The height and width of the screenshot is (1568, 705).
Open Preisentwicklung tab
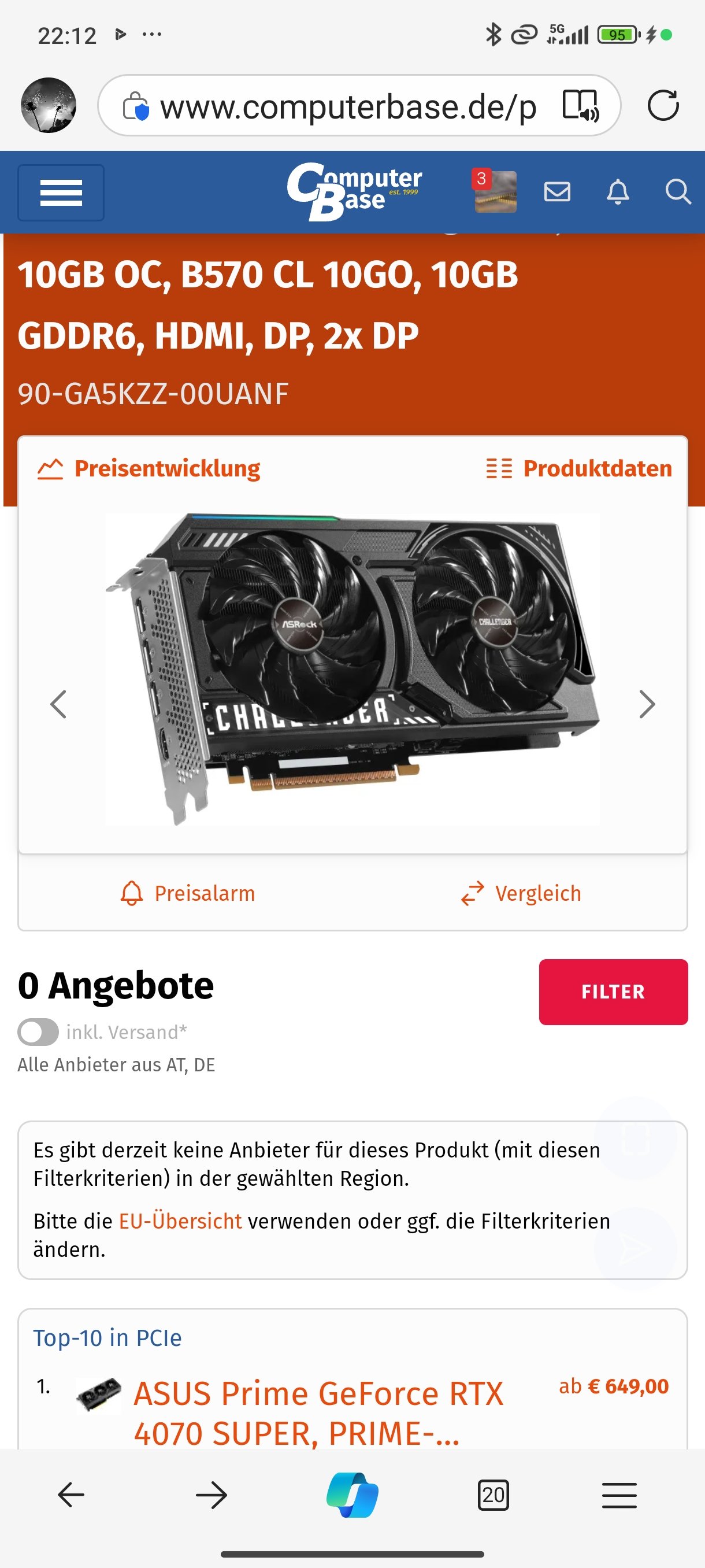click(x=149, y=469)
